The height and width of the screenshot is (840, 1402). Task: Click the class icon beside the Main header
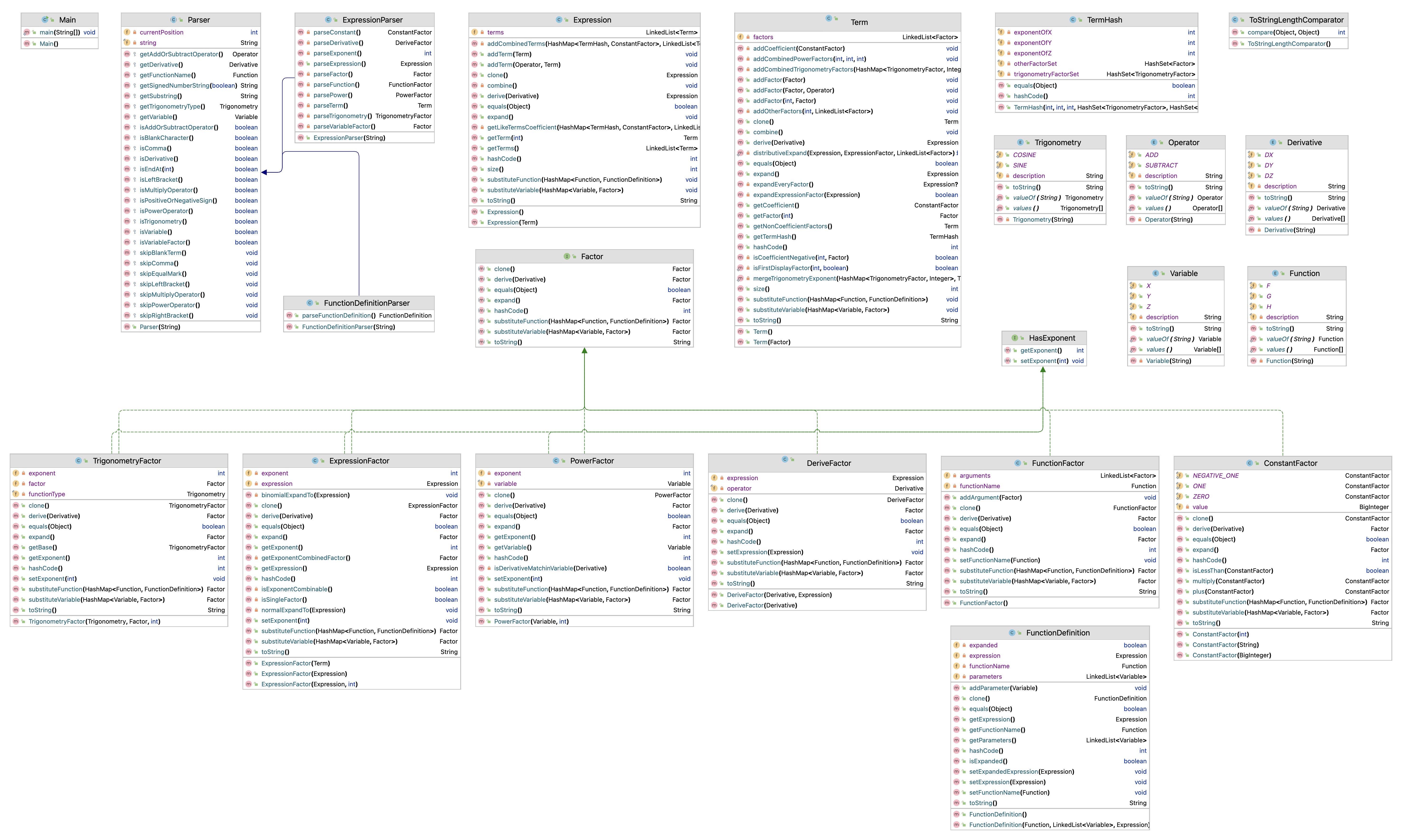pos(45,20)
